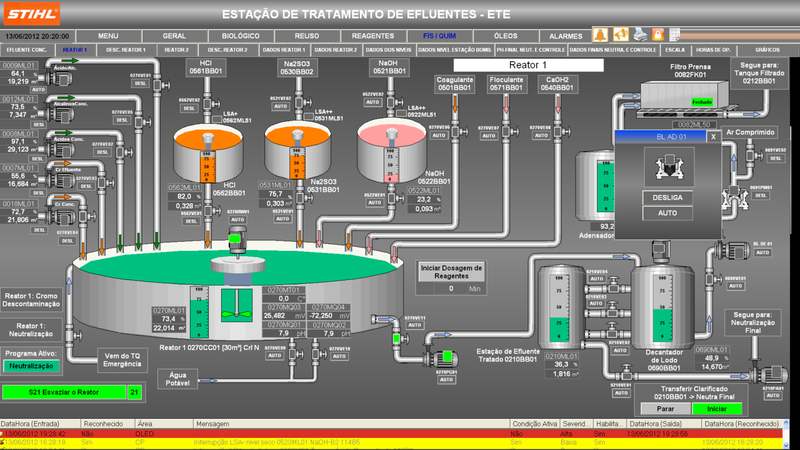Select the Ácido Atc. pump at 0009ML01
The image size is (800, 450).
pos(60,79)
